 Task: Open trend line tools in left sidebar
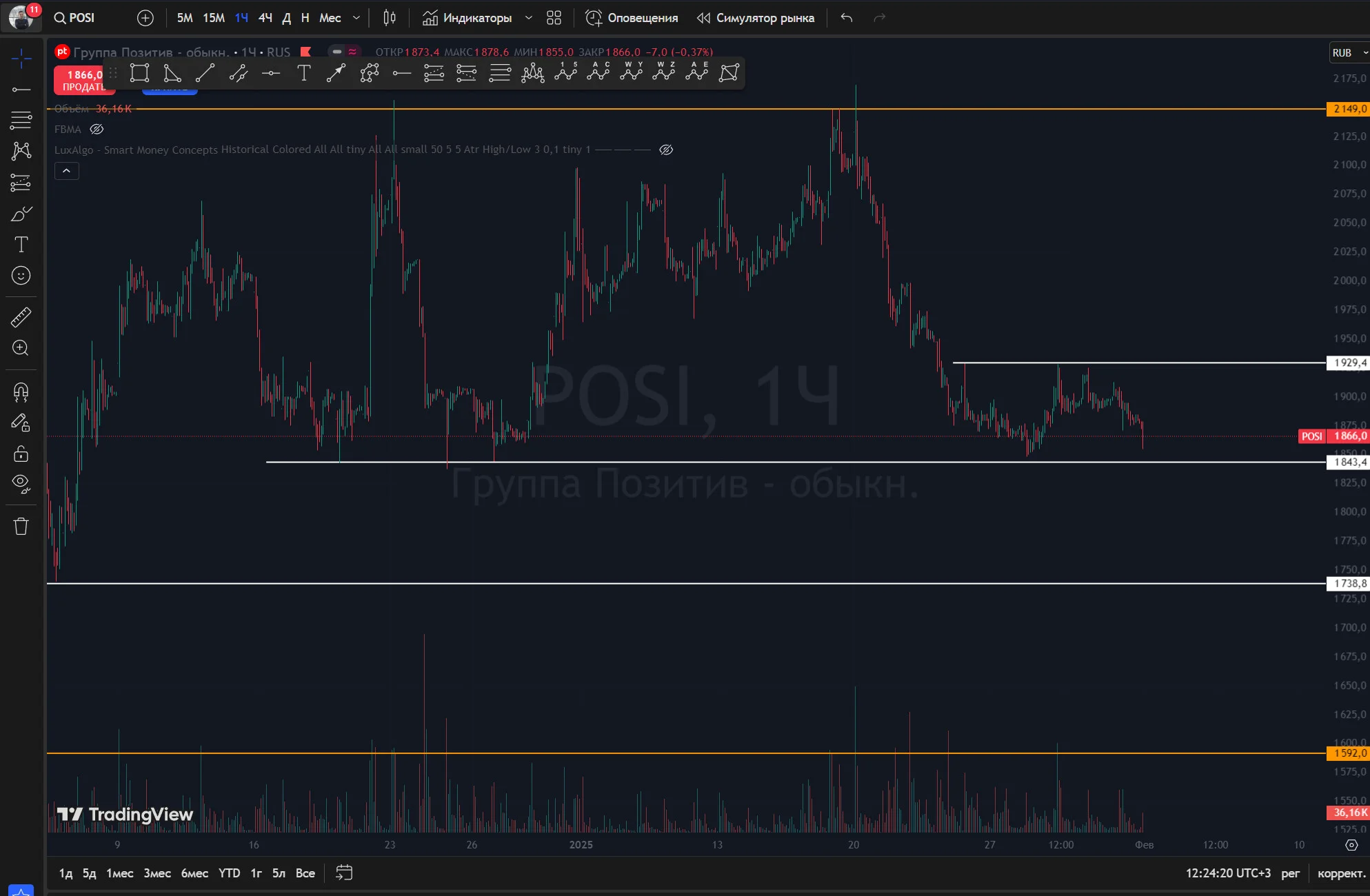click(21, 90)
